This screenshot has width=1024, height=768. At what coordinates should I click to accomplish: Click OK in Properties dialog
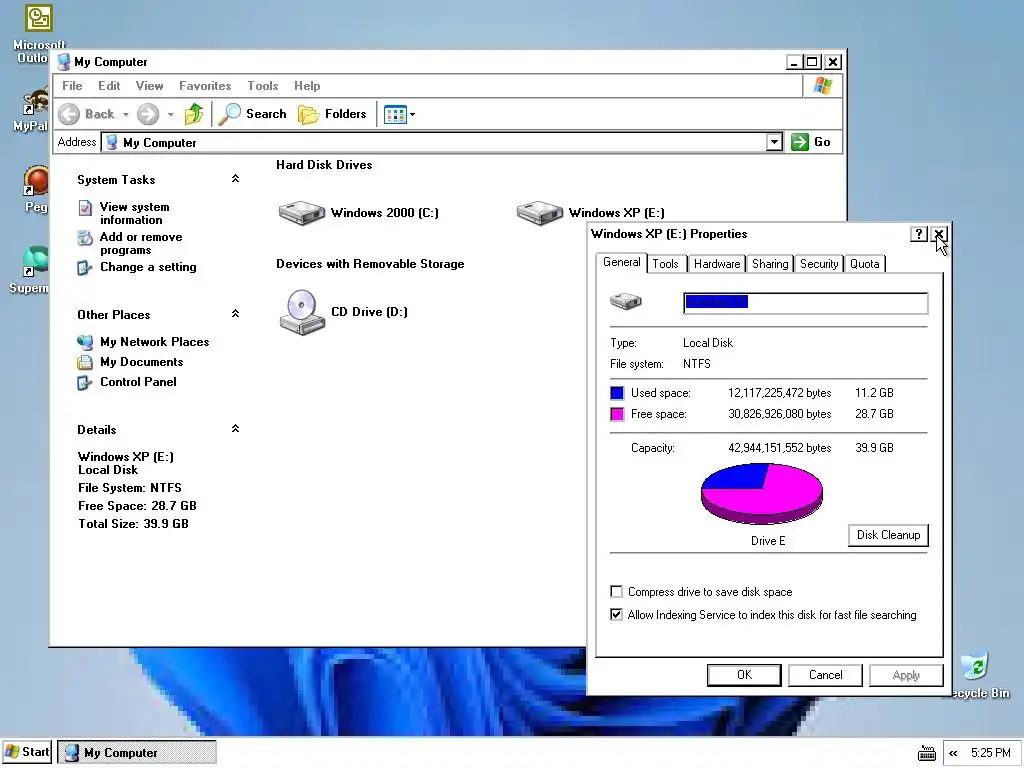744,675
